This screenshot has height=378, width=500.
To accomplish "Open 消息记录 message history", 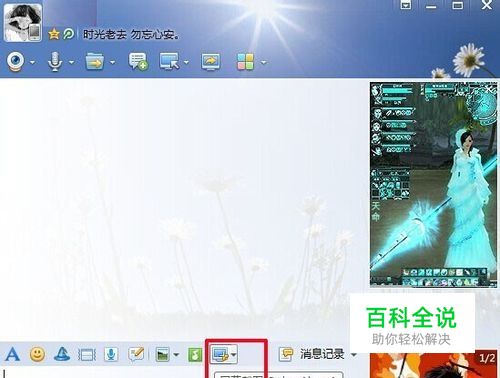I will [312, 354].
